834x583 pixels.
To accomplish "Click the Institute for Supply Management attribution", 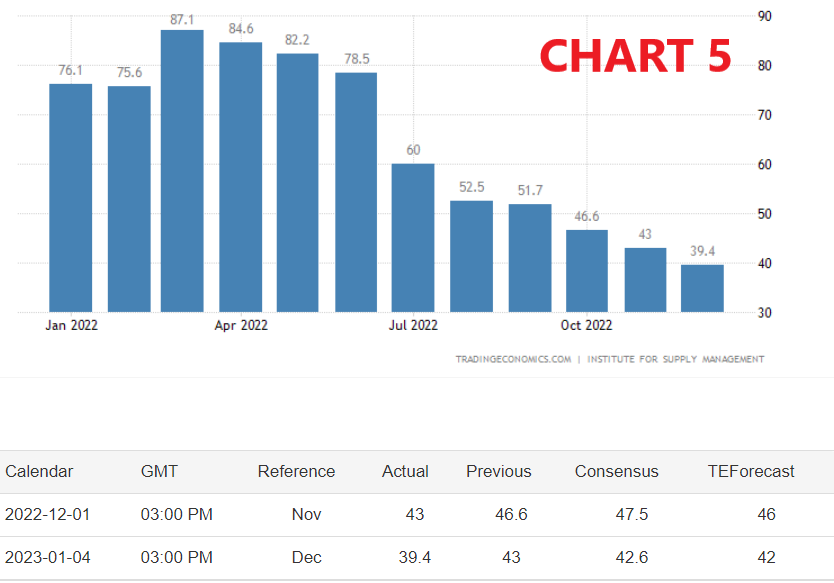I will point(675,359).
